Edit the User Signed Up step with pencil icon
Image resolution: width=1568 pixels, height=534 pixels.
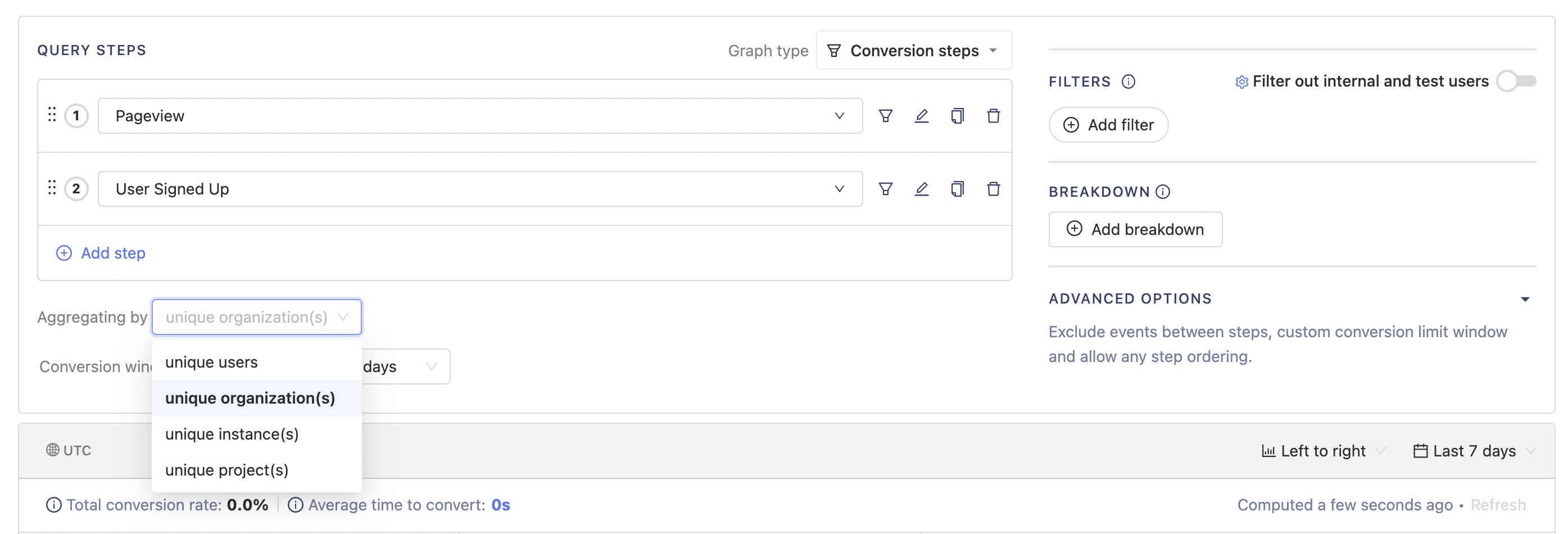point(922,189)
